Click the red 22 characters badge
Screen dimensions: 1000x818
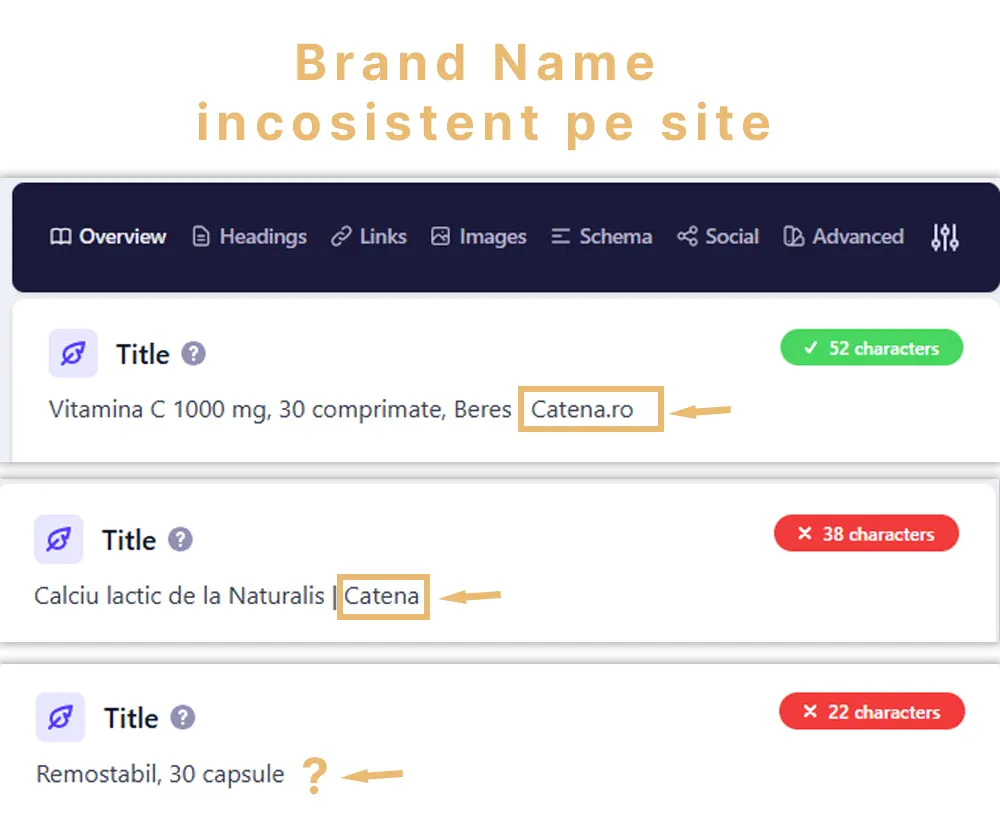pyautogui.click(x=871, y=712)
